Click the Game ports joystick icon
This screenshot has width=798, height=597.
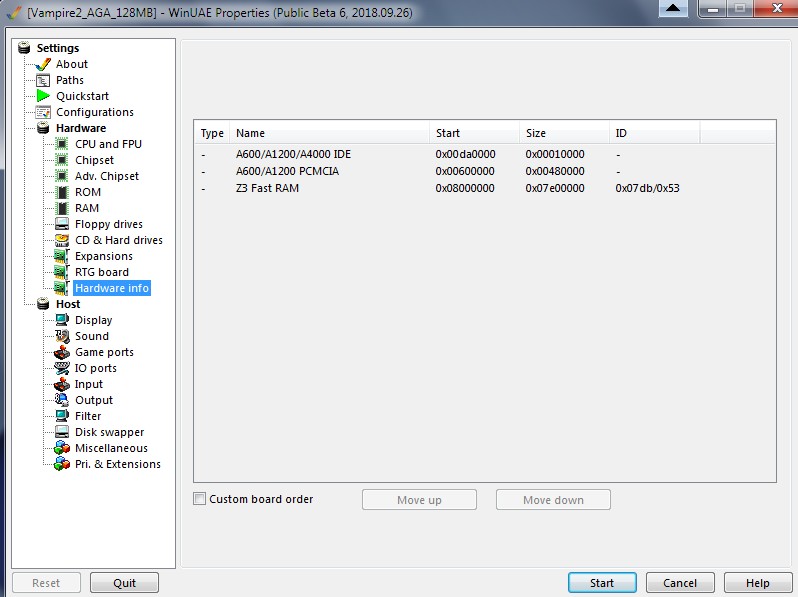point(62,352)
